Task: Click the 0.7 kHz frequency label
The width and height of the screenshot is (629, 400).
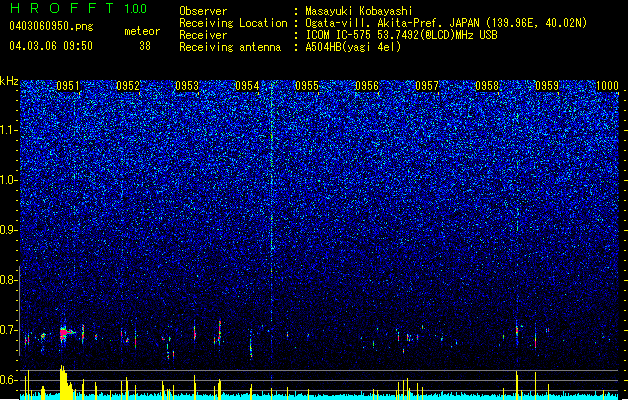Action: point(7,330)
